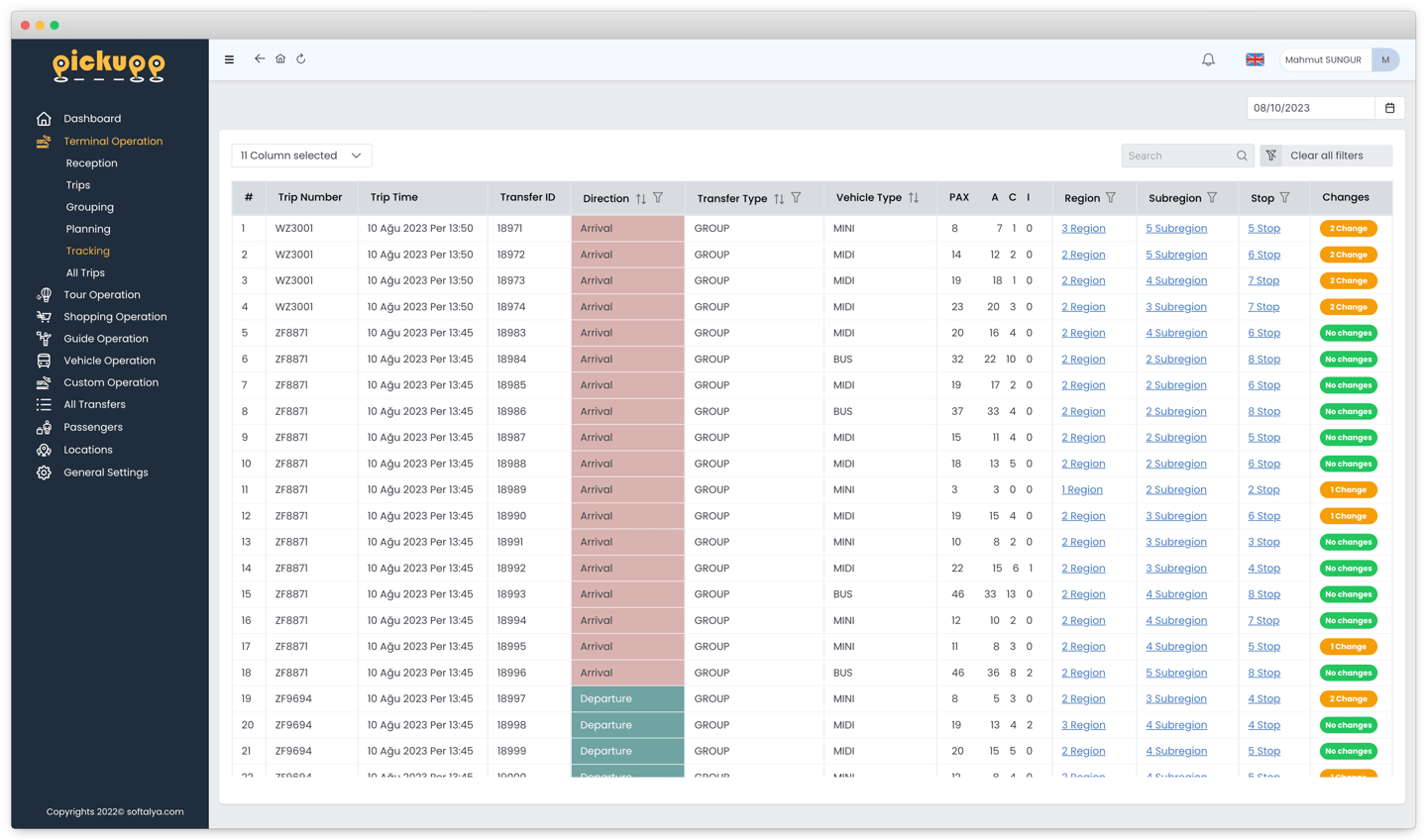Open the 3 Region link in row 1
The height and width of the screenshot is (840, 1427).
1083,229
